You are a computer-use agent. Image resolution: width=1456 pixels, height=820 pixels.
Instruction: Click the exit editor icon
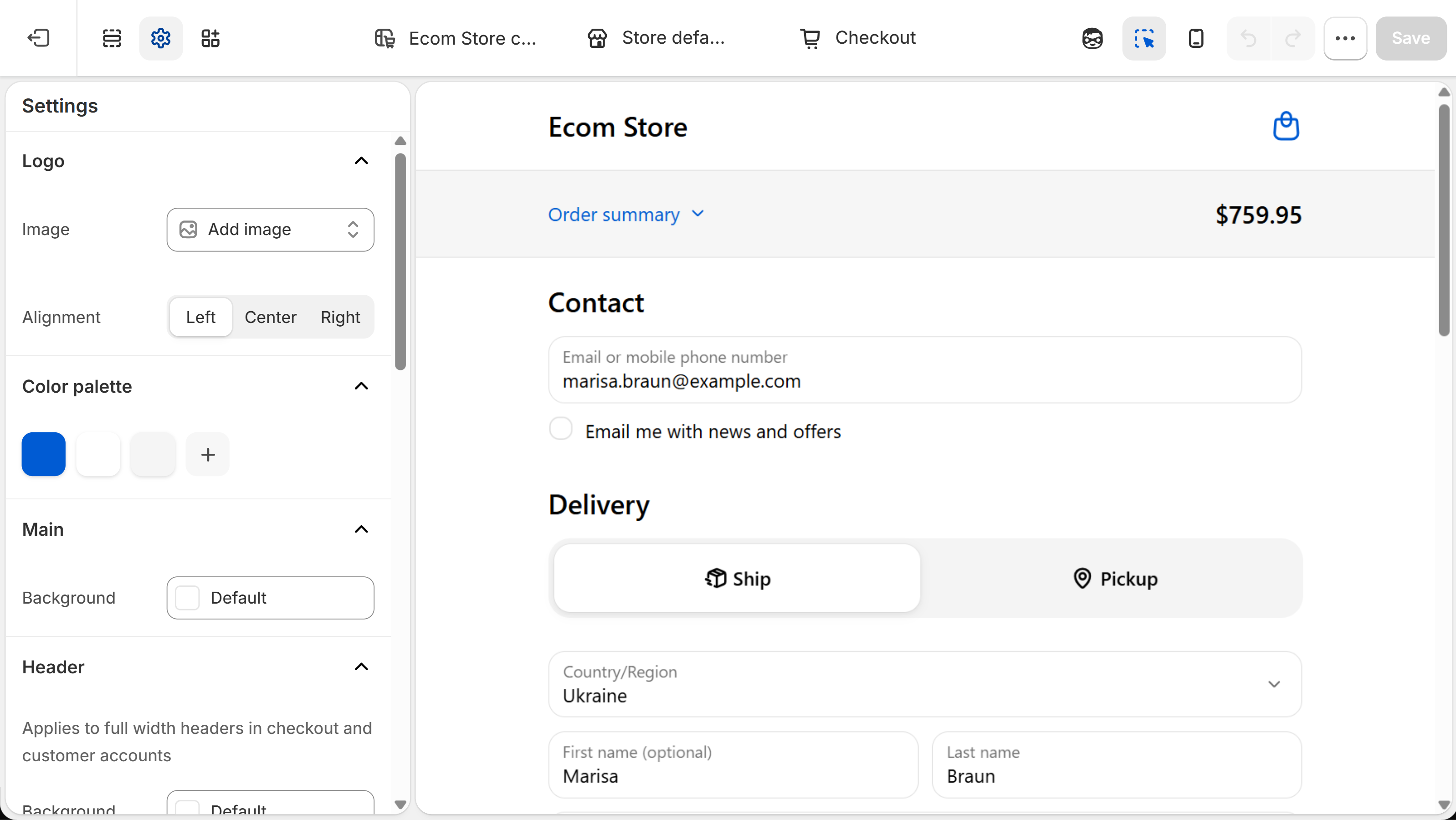click(x=38, y=38)
